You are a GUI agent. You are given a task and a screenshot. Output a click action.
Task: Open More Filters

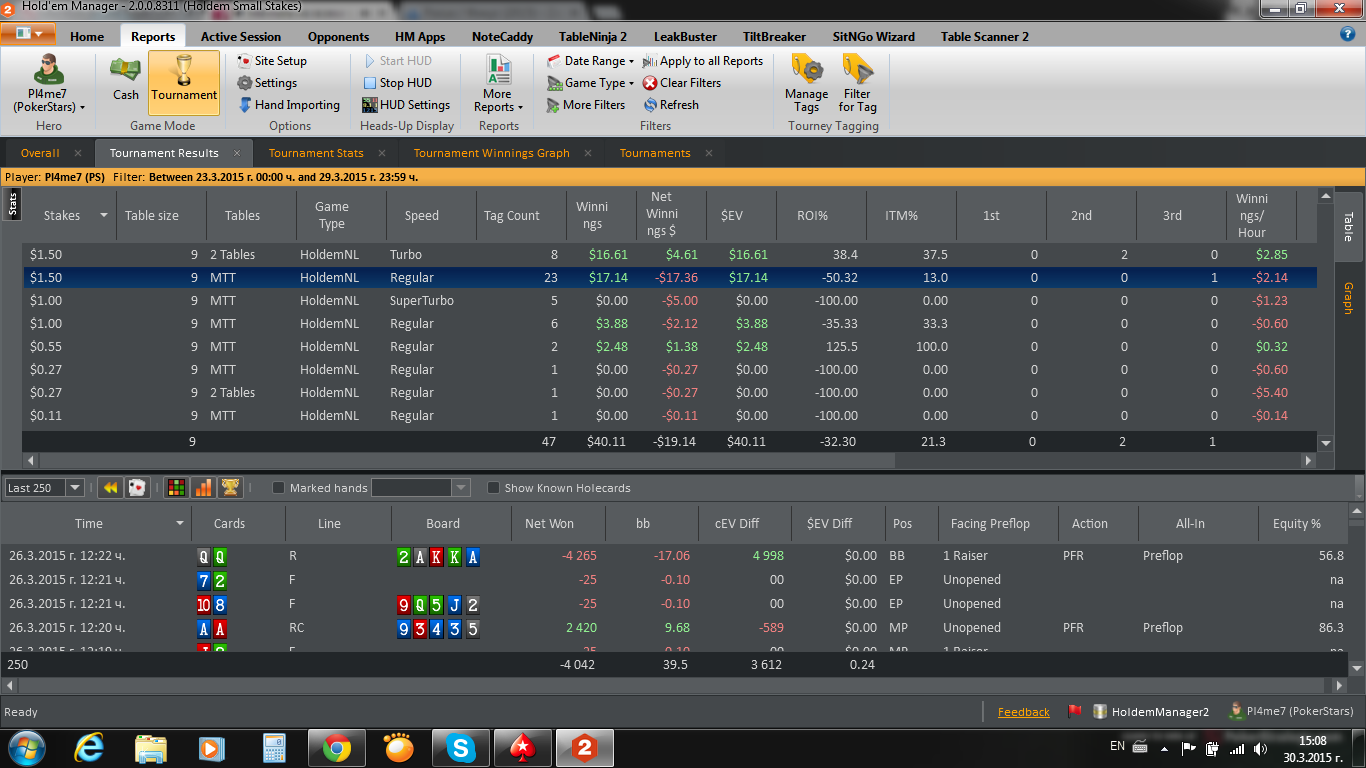click(586, 105)
